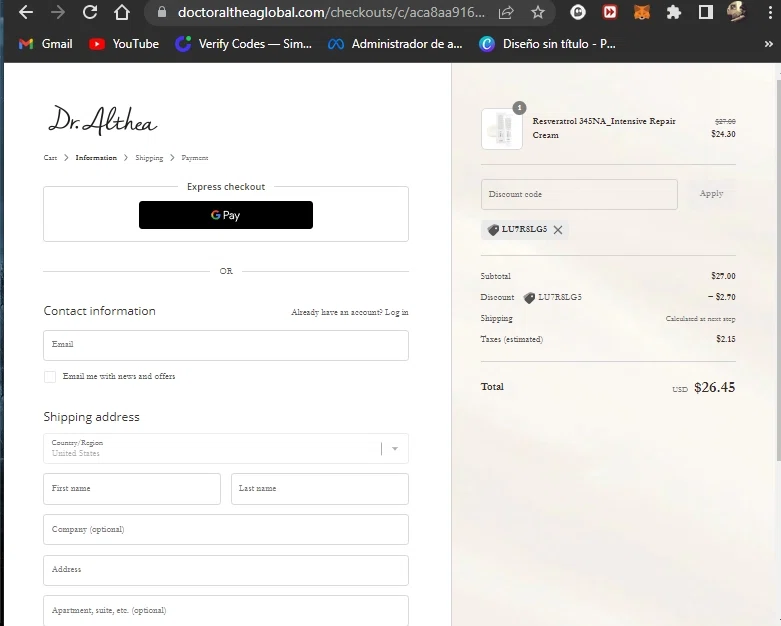The height and width of the screenshot is (626, 781).
Task: Open the YouTube bookmark
Action: (x=124, y=44)
